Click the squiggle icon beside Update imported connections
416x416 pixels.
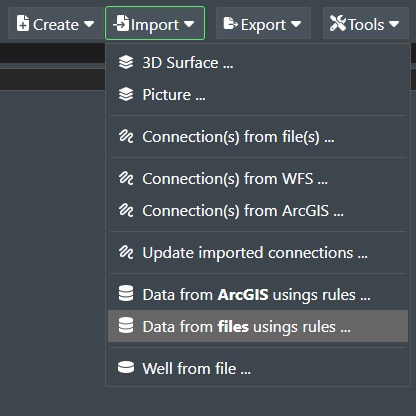point(126,252)
